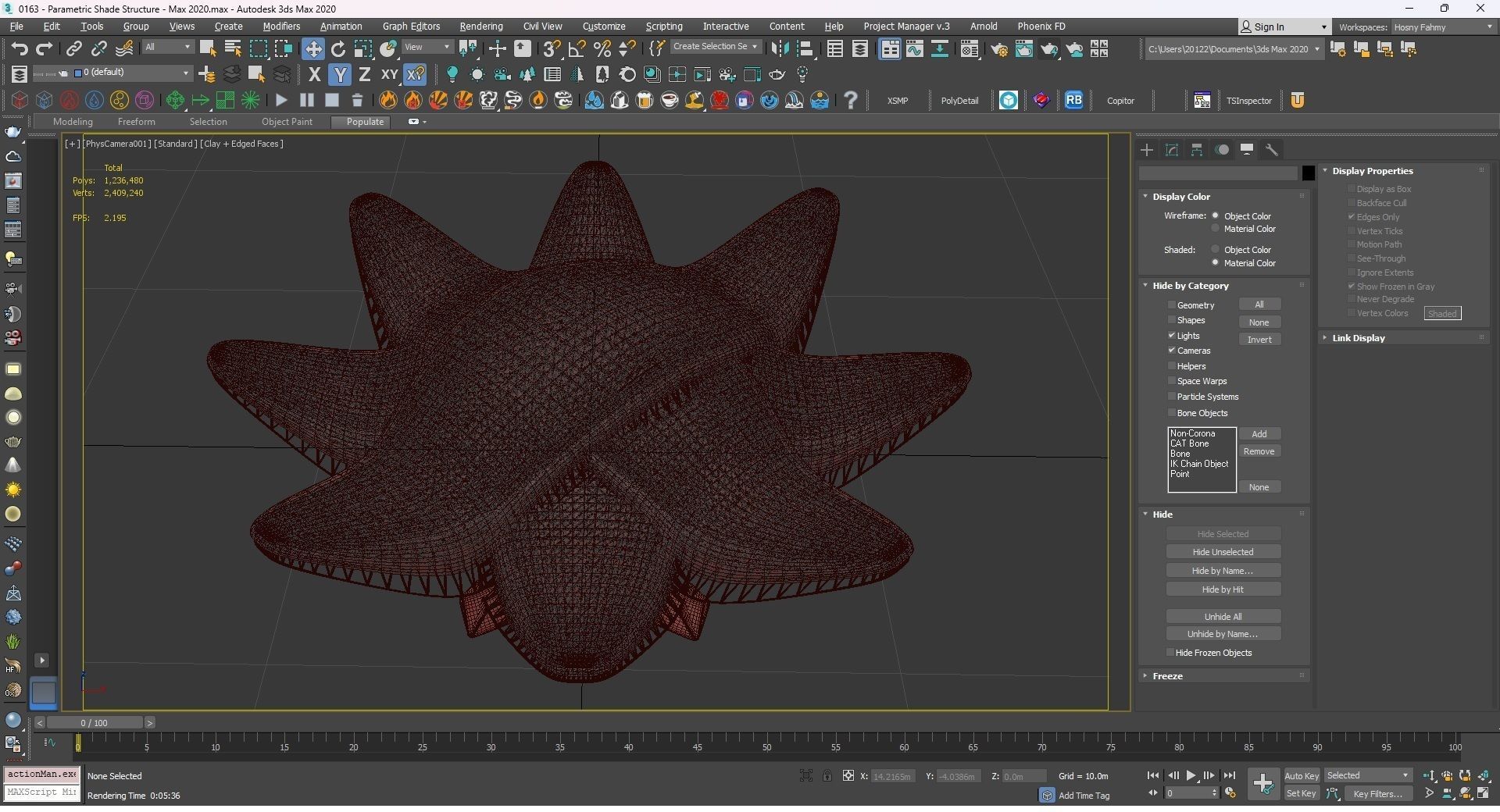The width and height of the screenshot is (1500, 812).
Task: Untick the Cameras hide category checkbox
Action: point(1172,351)
